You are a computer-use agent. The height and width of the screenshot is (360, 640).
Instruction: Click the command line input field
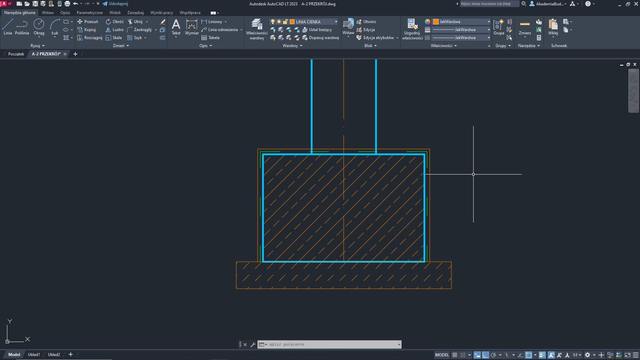coord(329,344)
